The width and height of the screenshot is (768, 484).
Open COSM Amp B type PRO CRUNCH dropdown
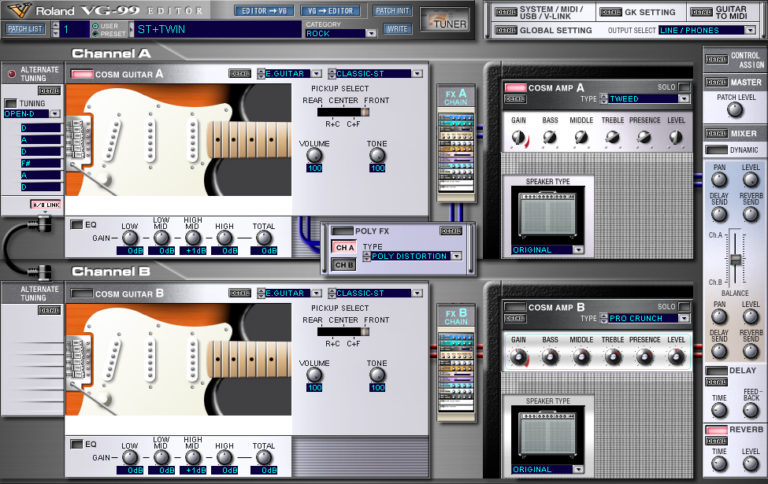tap(683, 318)
